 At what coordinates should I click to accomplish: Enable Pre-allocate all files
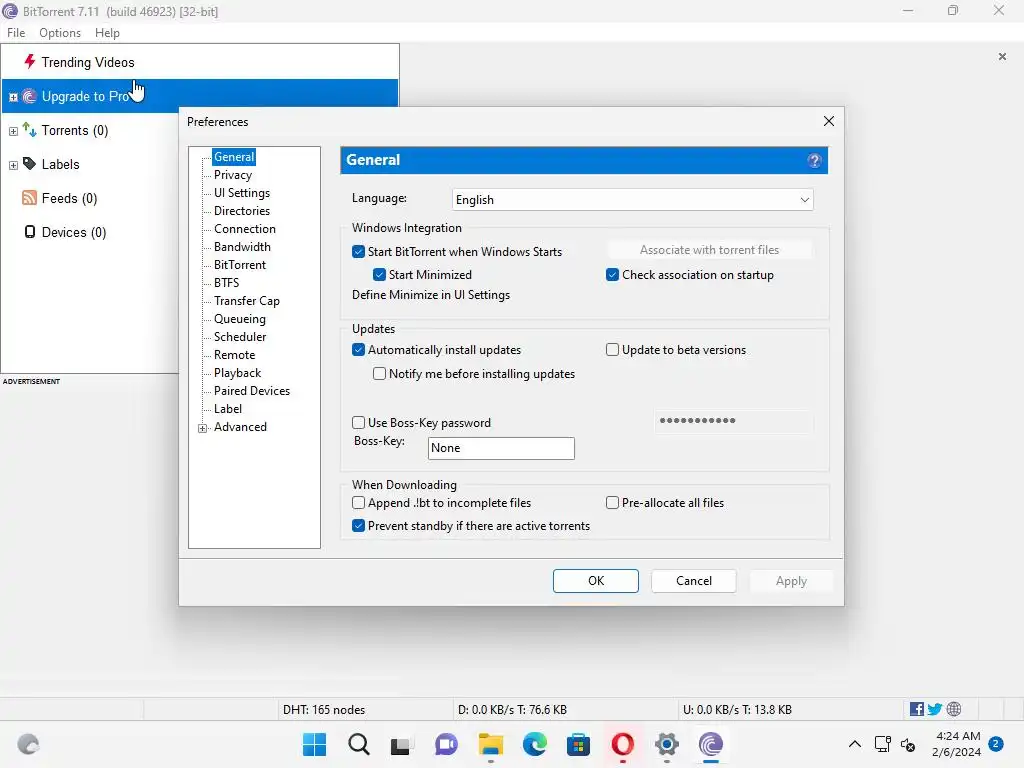tap(612, 503)
